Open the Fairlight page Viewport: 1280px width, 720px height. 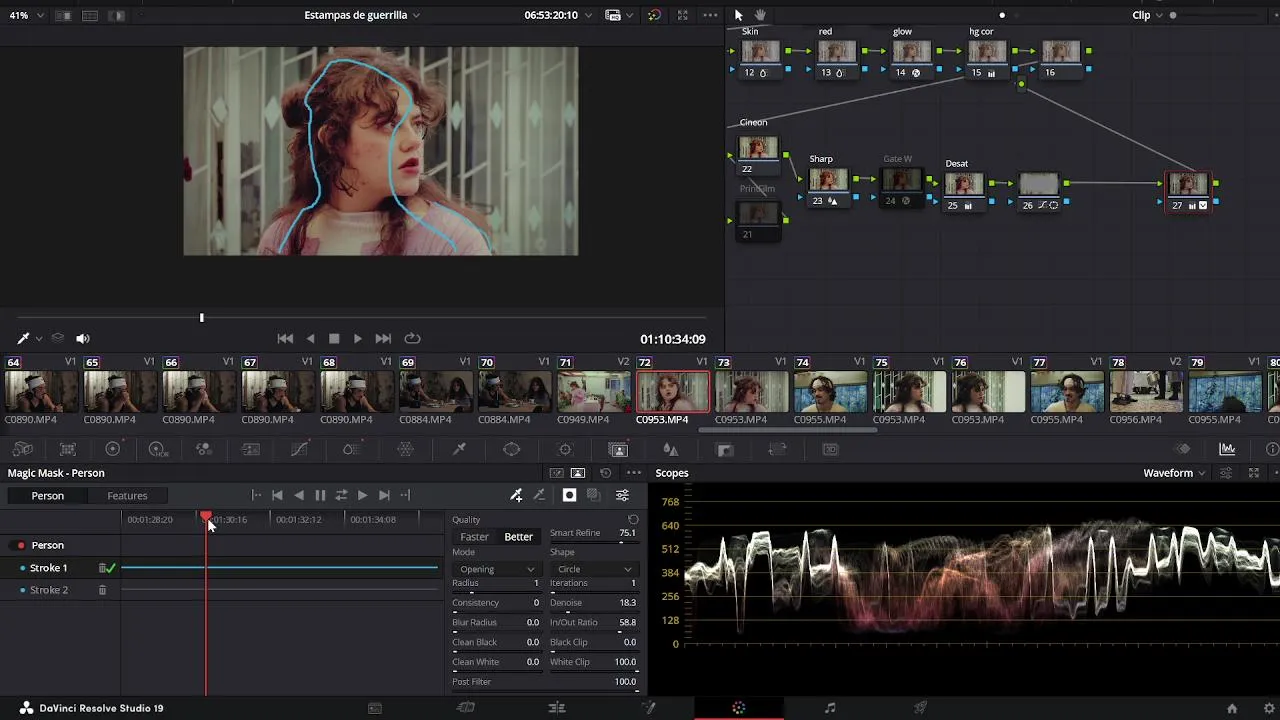[829, 708]
